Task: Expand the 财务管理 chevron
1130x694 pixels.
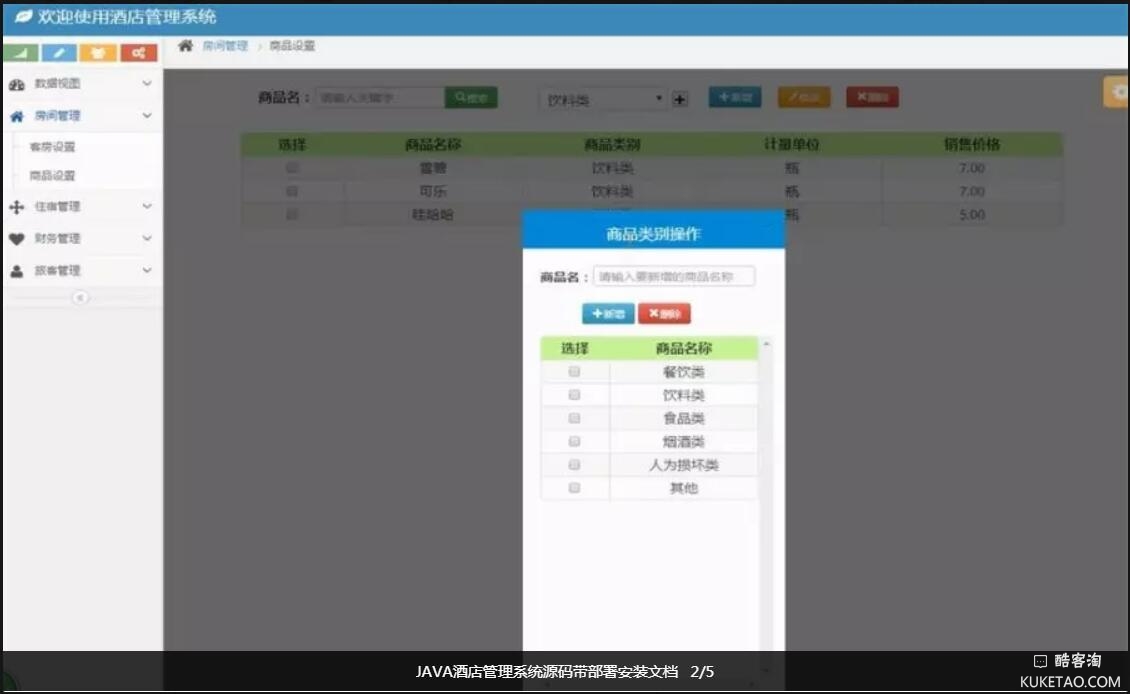Action: 147,238
